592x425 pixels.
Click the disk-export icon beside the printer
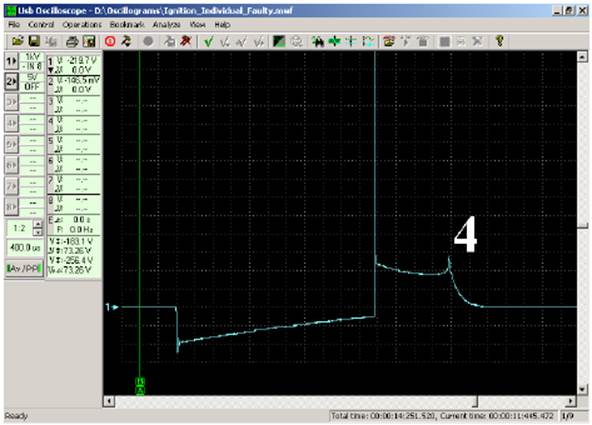(x=89, y=41)
